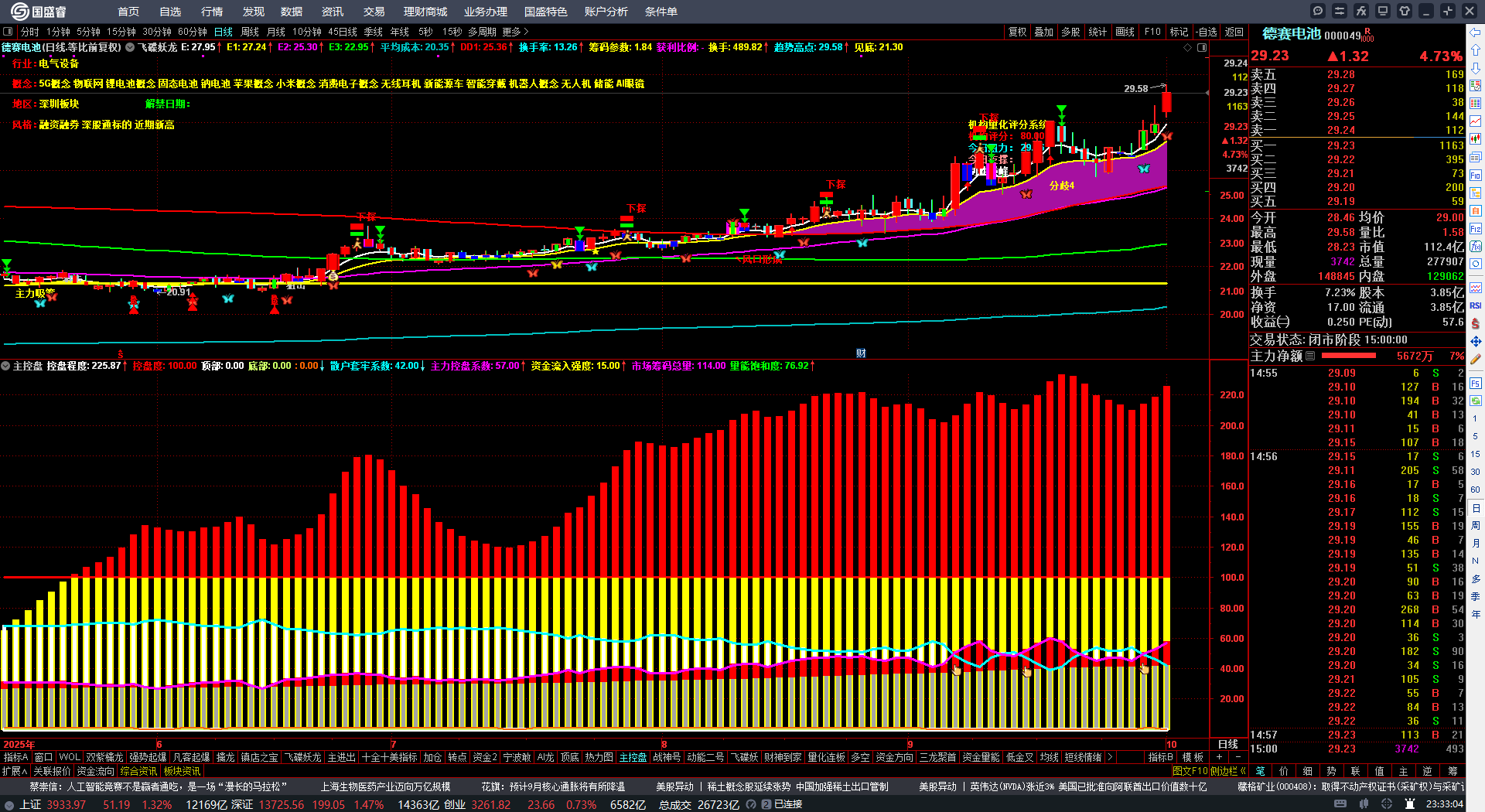Expand the 扩展 panel expander
The height and width of the screenshot is (812, 1485).
click(15, 771)
